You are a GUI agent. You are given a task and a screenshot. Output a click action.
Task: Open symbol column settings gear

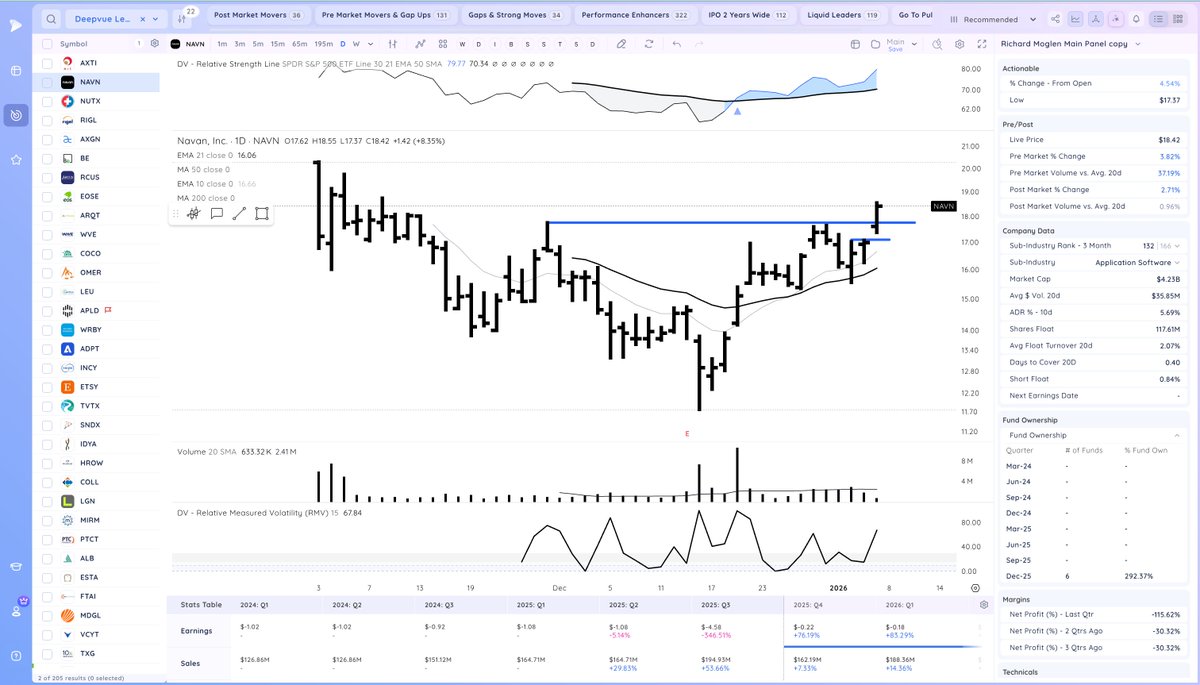(x=154, y=44)
